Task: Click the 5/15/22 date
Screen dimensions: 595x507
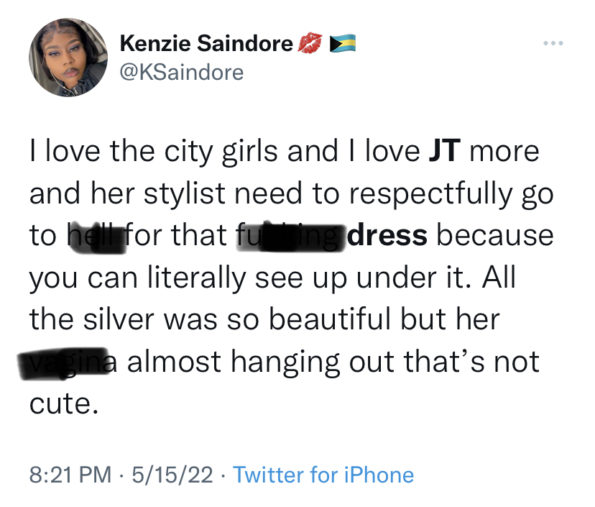Action: pyautogui.click(x=173, y=474)
